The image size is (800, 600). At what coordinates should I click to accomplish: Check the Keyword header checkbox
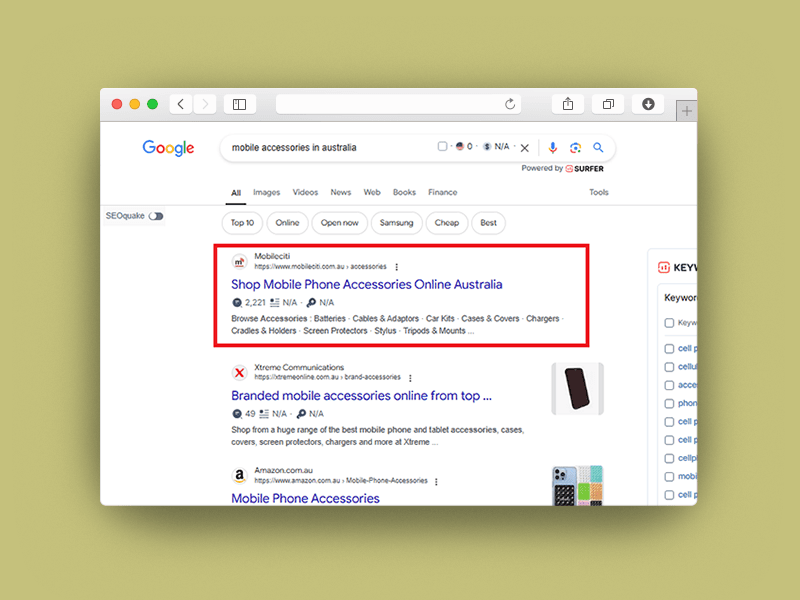tap(669, 323)
